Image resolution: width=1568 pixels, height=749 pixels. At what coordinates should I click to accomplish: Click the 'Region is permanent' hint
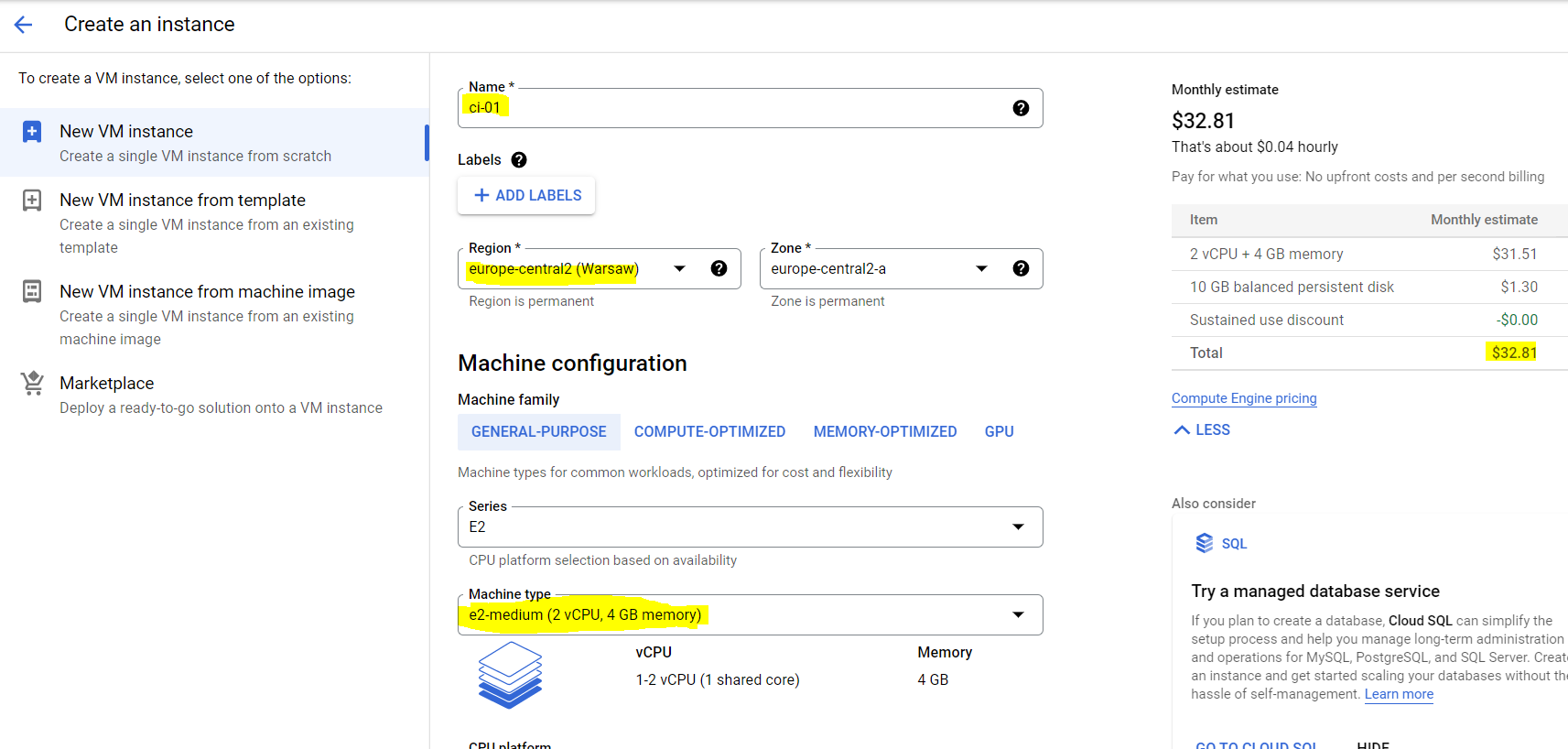[x=531, y=301]
